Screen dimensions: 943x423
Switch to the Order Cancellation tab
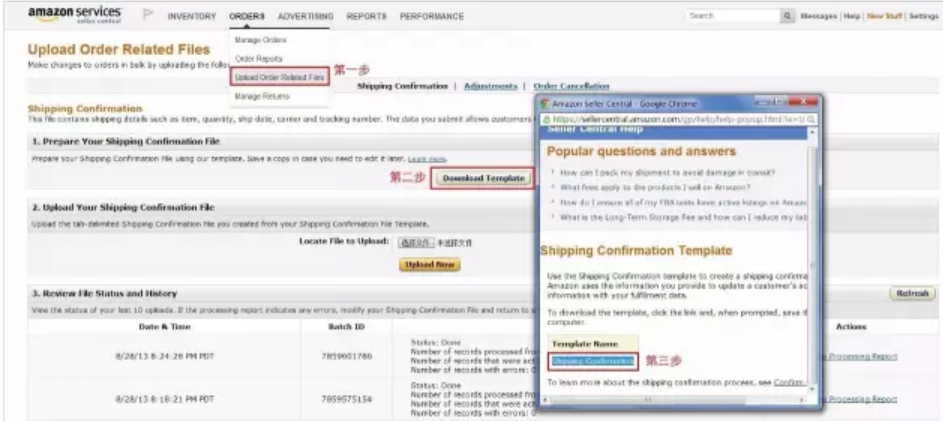point(571,87)
